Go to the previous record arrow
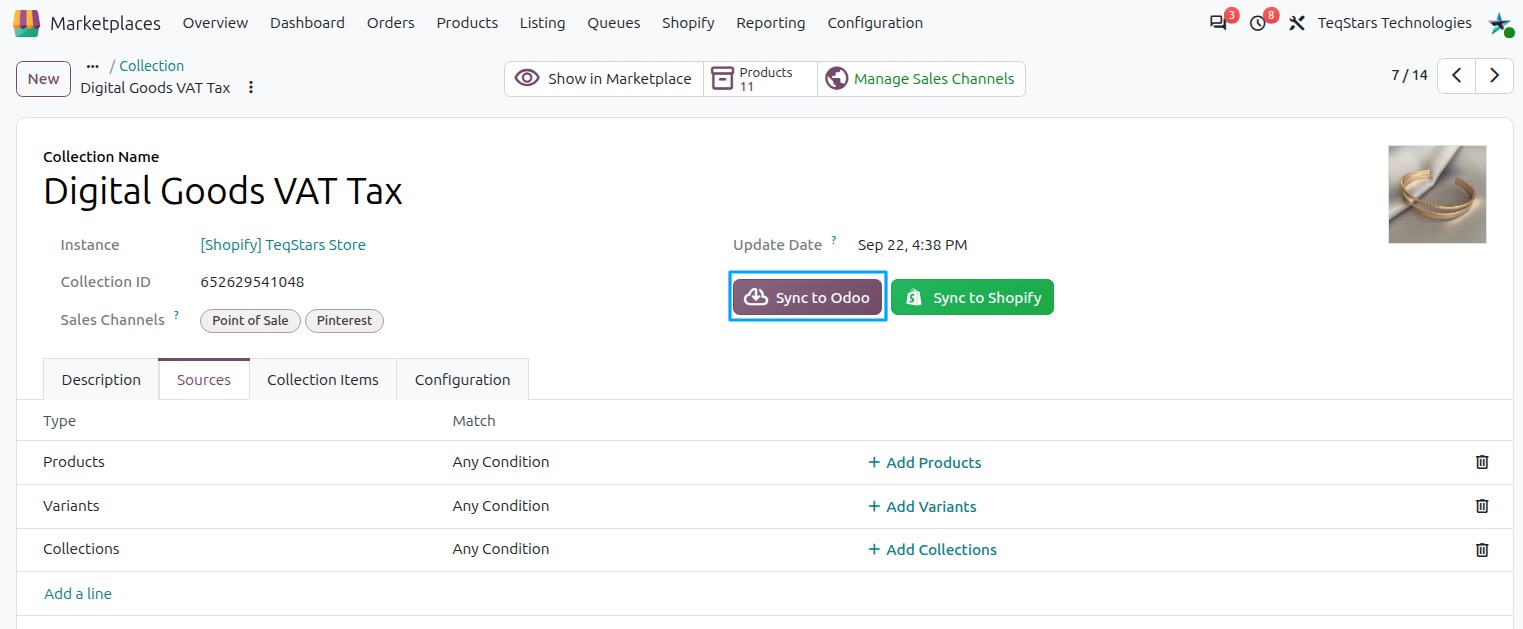Image resolution: width=1523 pixels, height=629 pixels. (x=1456, y=76)
